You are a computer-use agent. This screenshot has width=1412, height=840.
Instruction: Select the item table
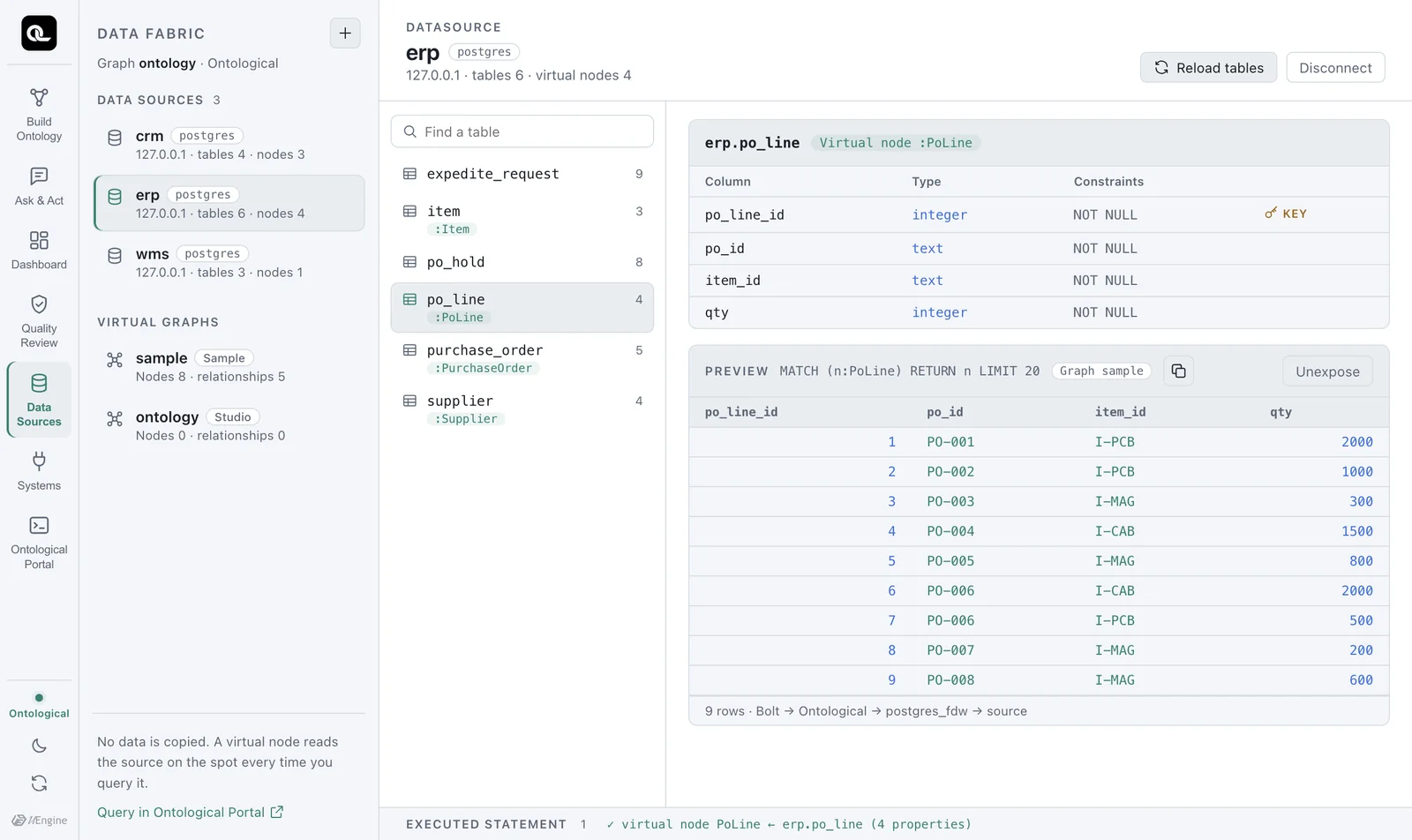[522, 219]
